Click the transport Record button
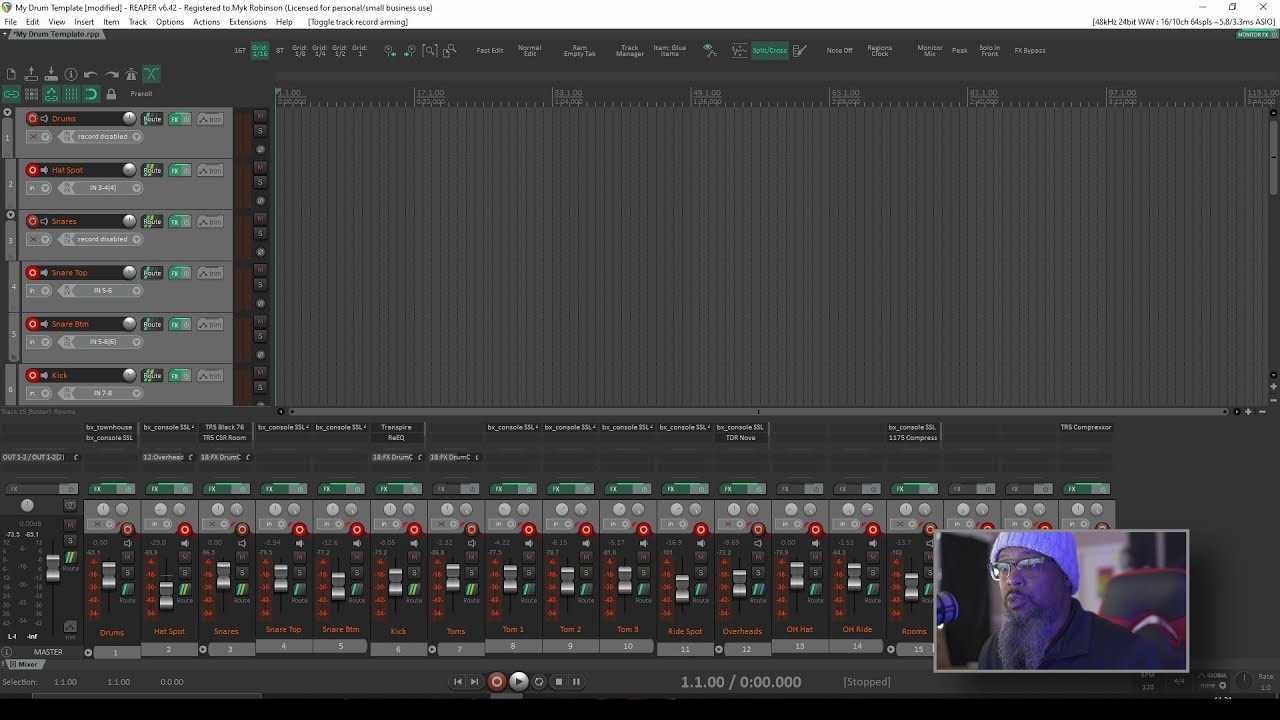This screenshot has height=720, width=1280. [x=497, y=682]
